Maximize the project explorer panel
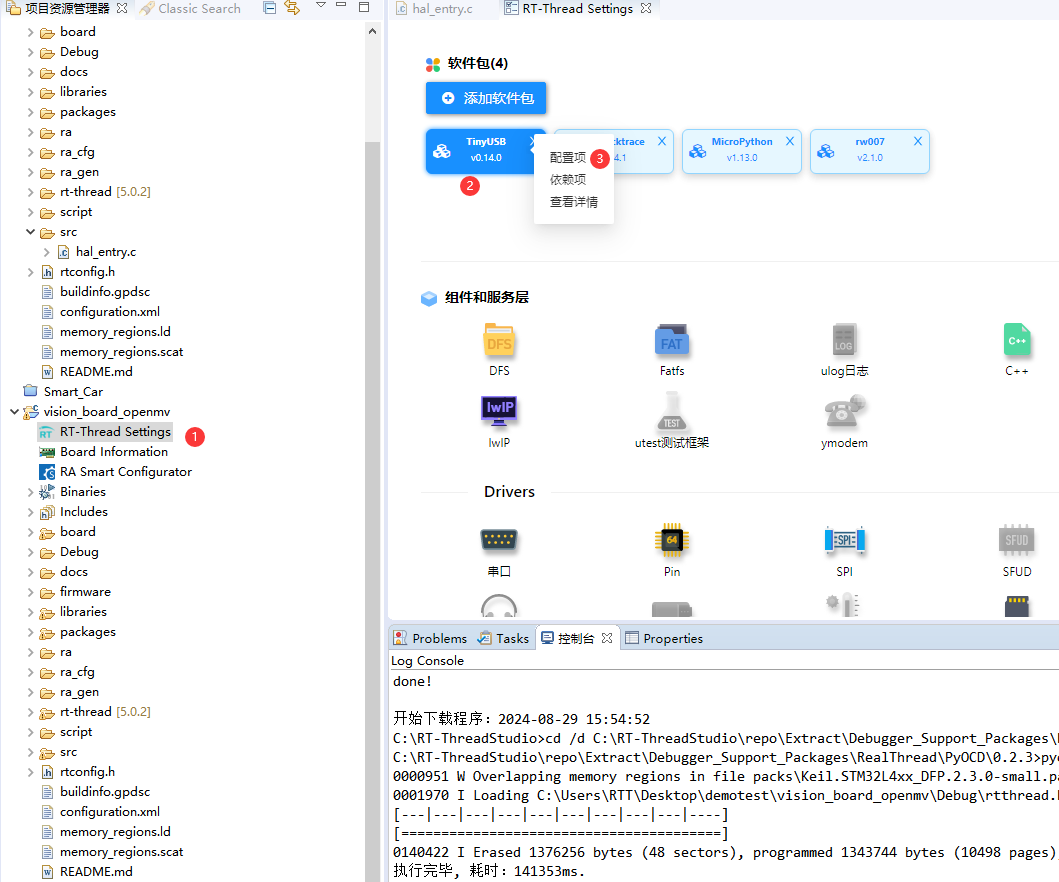1059x882 pixels. (364, 7)
